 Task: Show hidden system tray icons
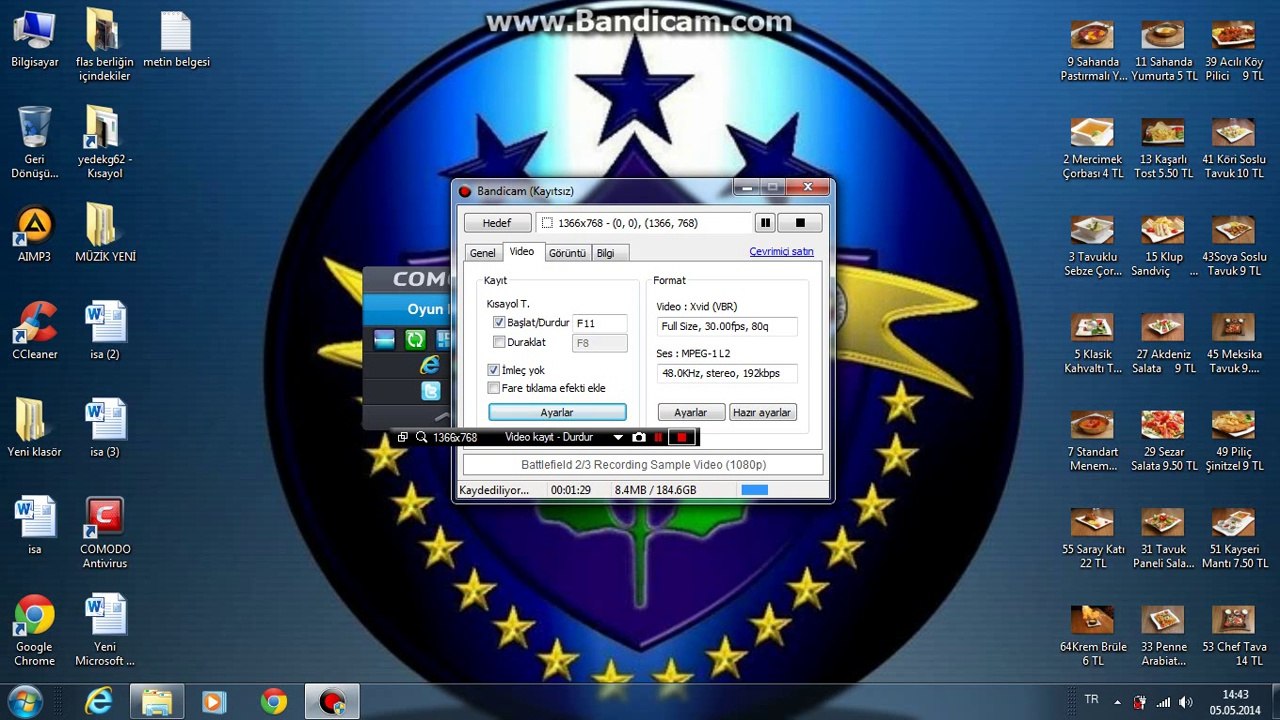tap(1117, 702)
